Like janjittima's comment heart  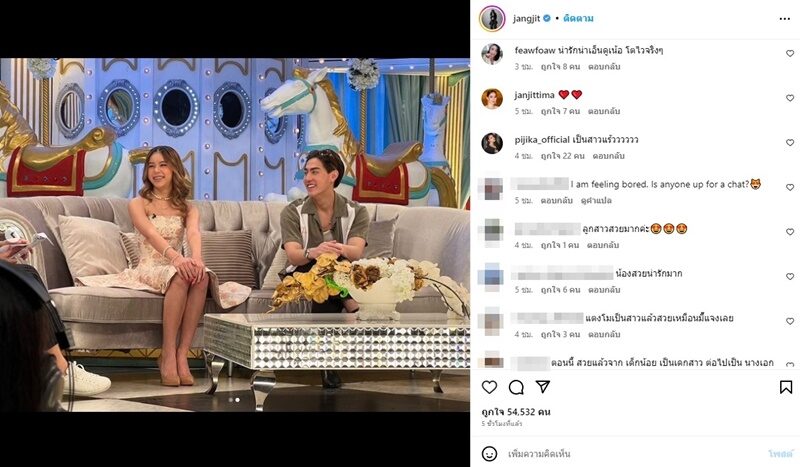tap(790, 98)
